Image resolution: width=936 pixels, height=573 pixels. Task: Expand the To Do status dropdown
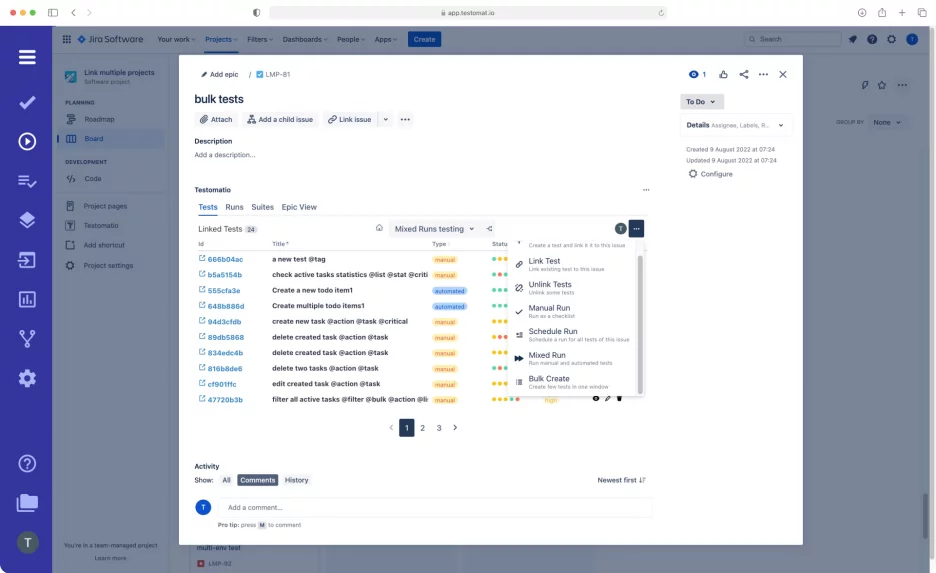pyautogui.click(x=702, y=102)
